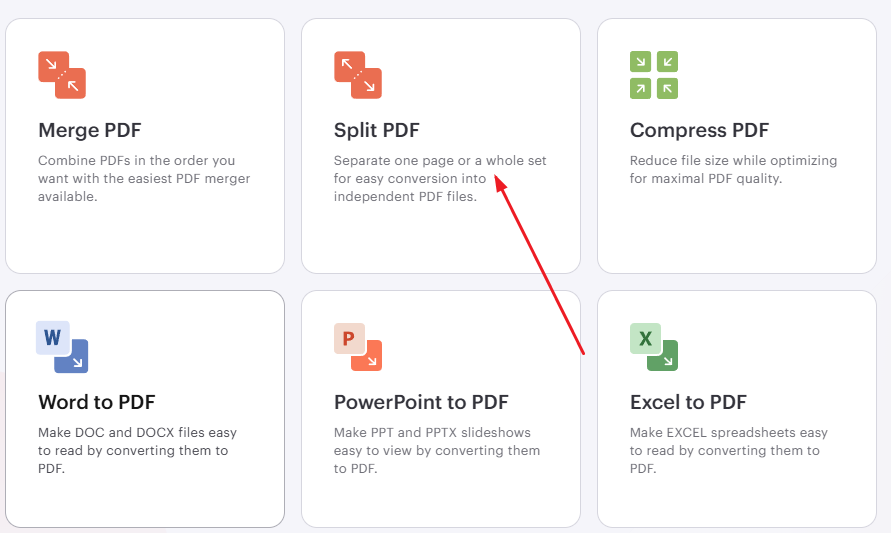Image resolution: width=891 pixels, height=533 pixels.
Task: Click the 'Make DOC and DOCX files' description
Action: click(137, 450)
